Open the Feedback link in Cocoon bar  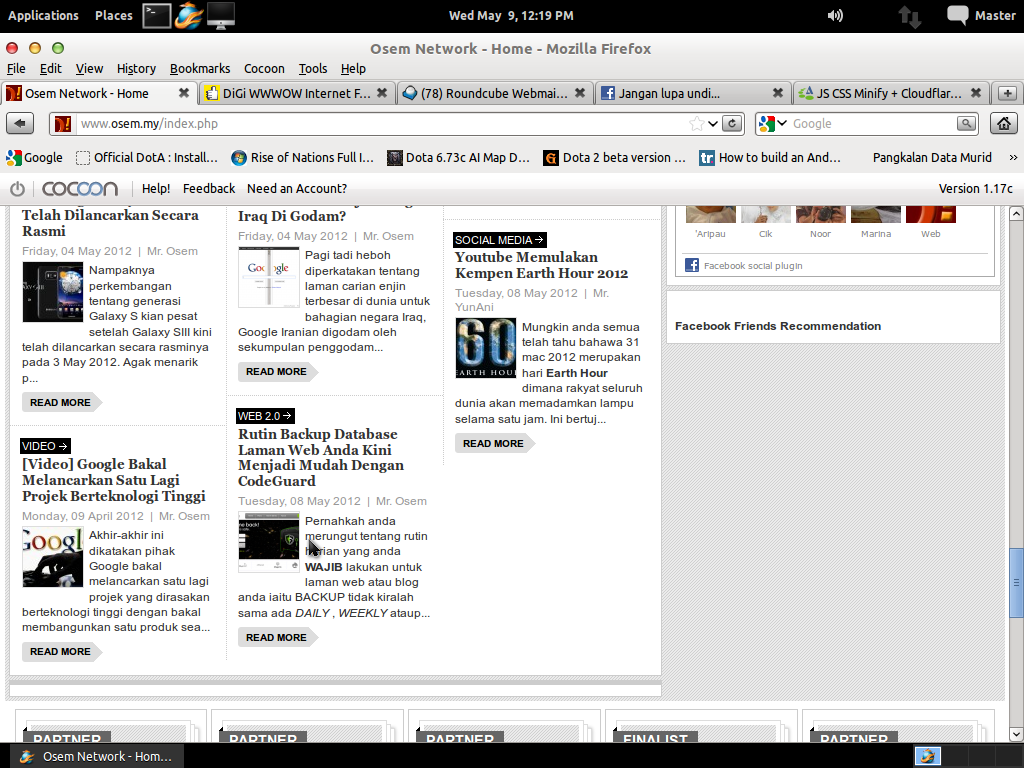[208, 189]
